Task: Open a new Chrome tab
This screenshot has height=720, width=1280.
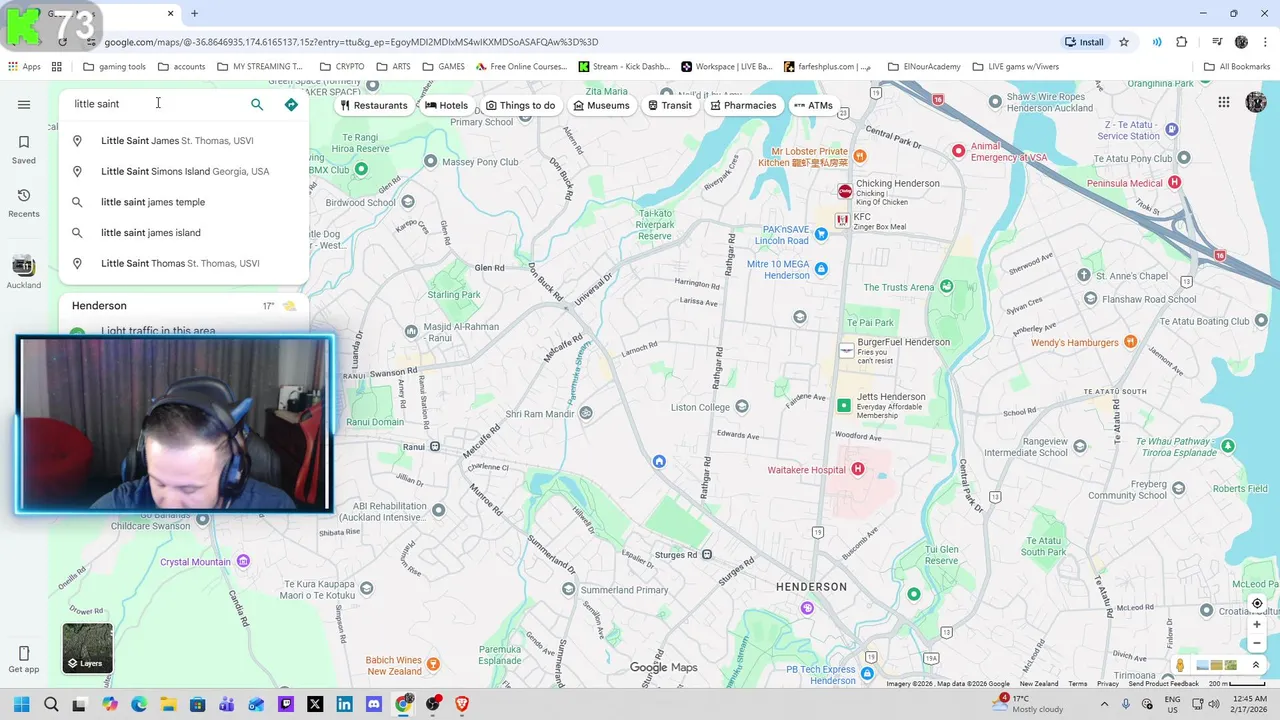Action: click(194, 13)
